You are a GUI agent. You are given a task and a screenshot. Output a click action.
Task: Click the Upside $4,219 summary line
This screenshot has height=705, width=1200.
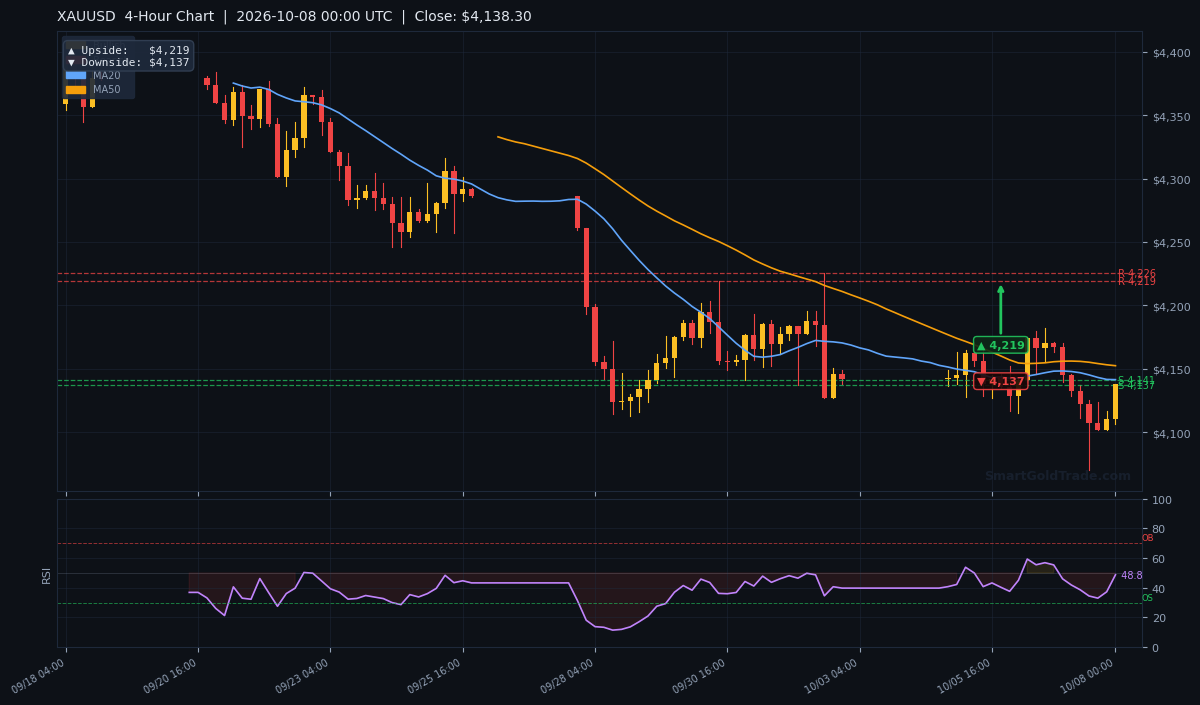[x=128, y=50]
